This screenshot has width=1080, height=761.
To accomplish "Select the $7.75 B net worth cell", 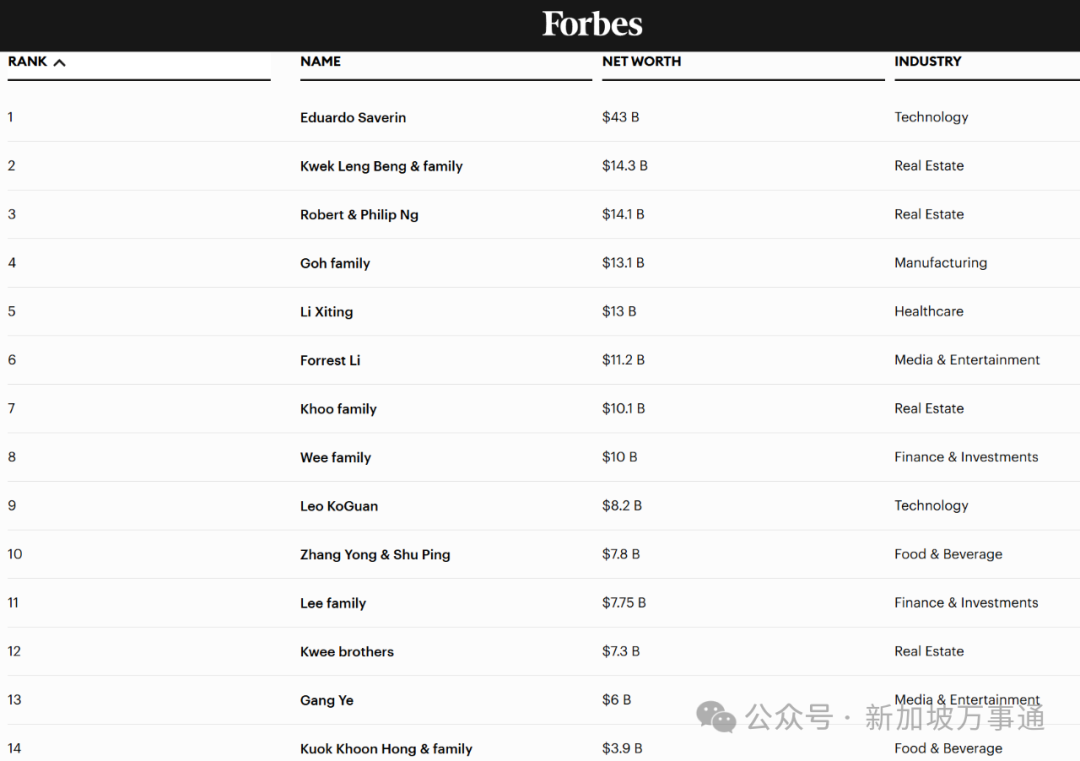I will 624,603.
